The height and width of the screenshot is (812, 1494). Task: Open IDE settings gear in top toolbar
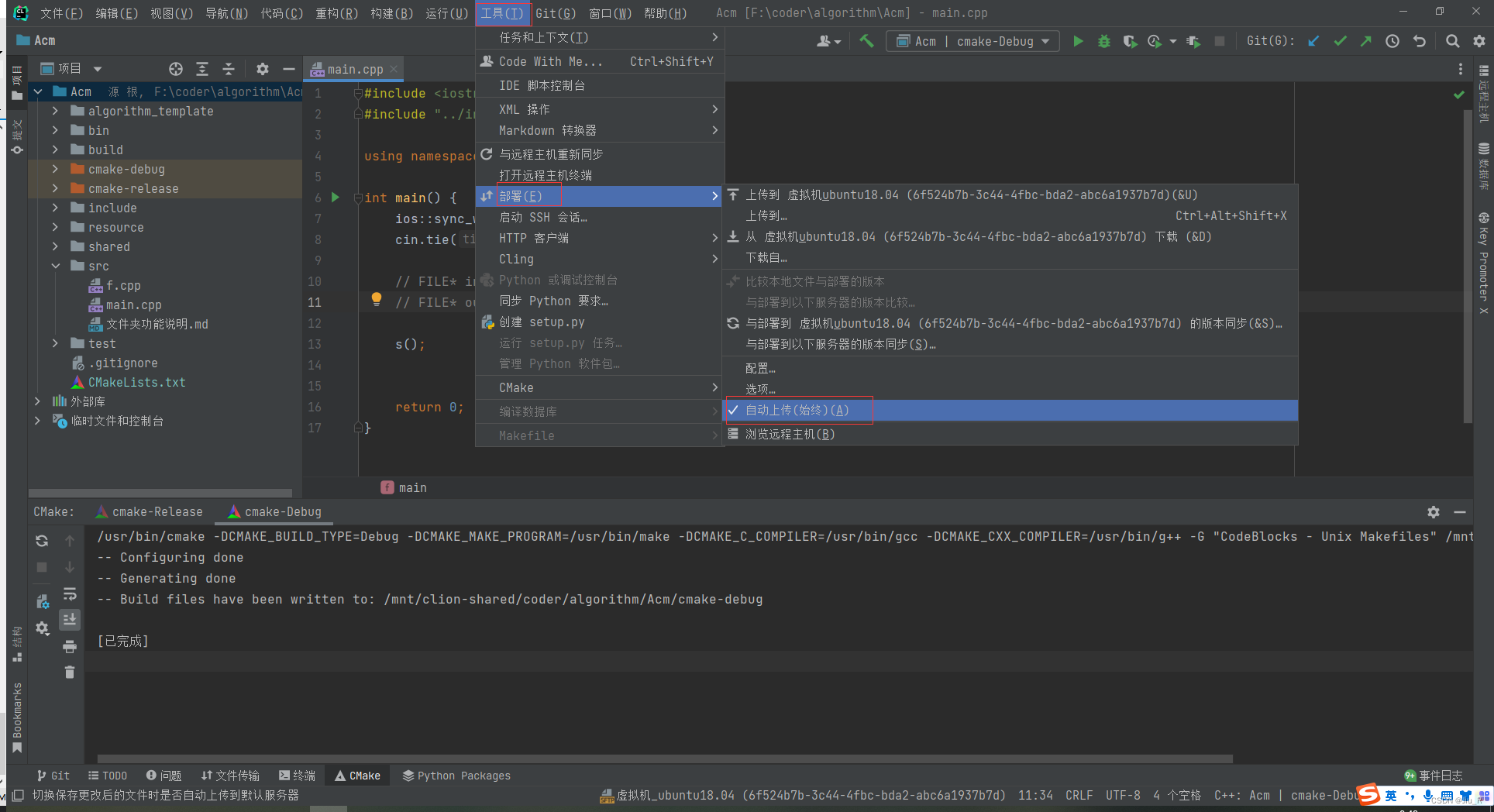coord(1479,41)
